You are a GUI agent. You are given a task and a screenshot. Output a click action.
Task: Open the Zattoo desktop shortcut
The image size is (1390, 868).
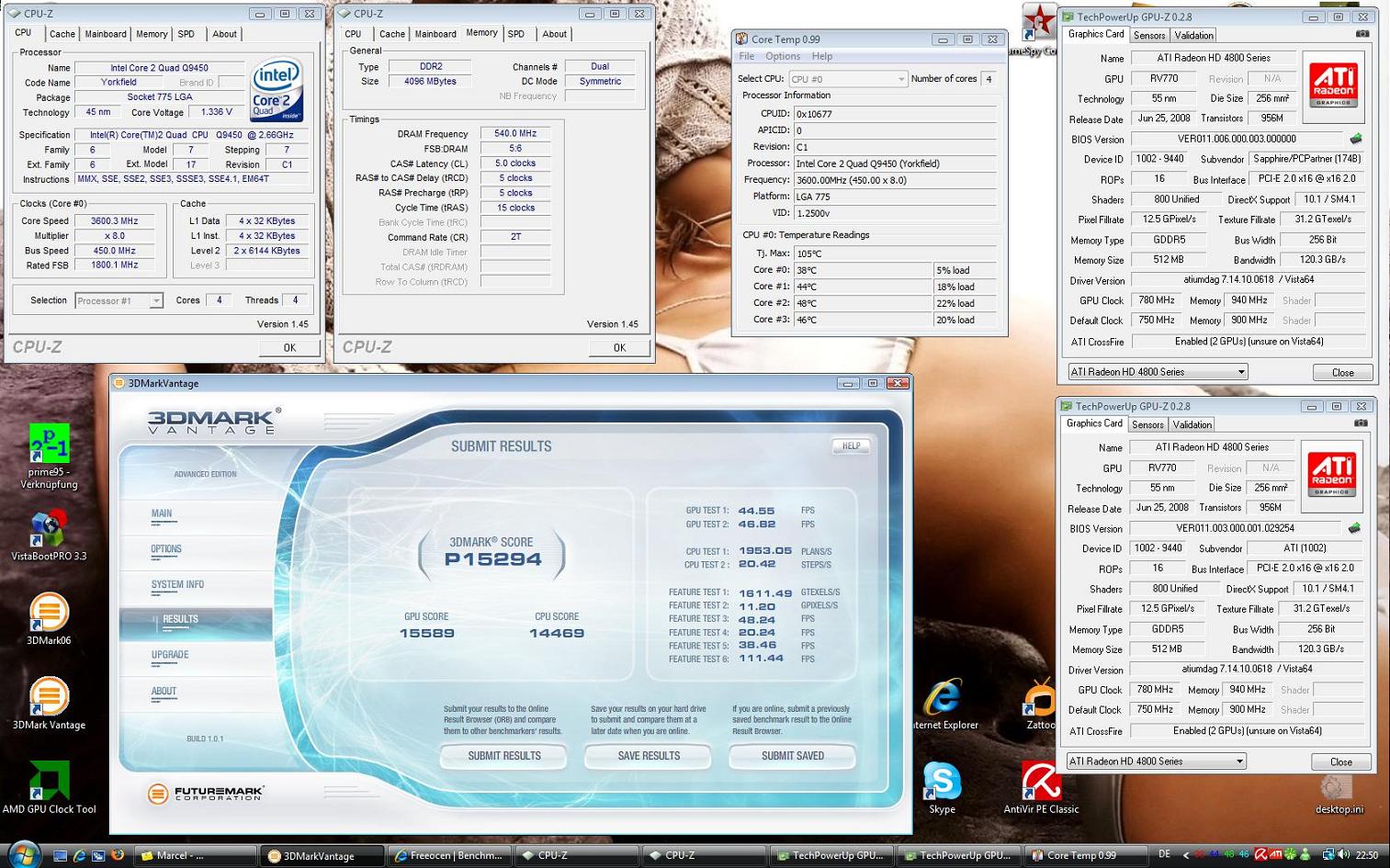pyautogui.click(x=1041, y=705)
